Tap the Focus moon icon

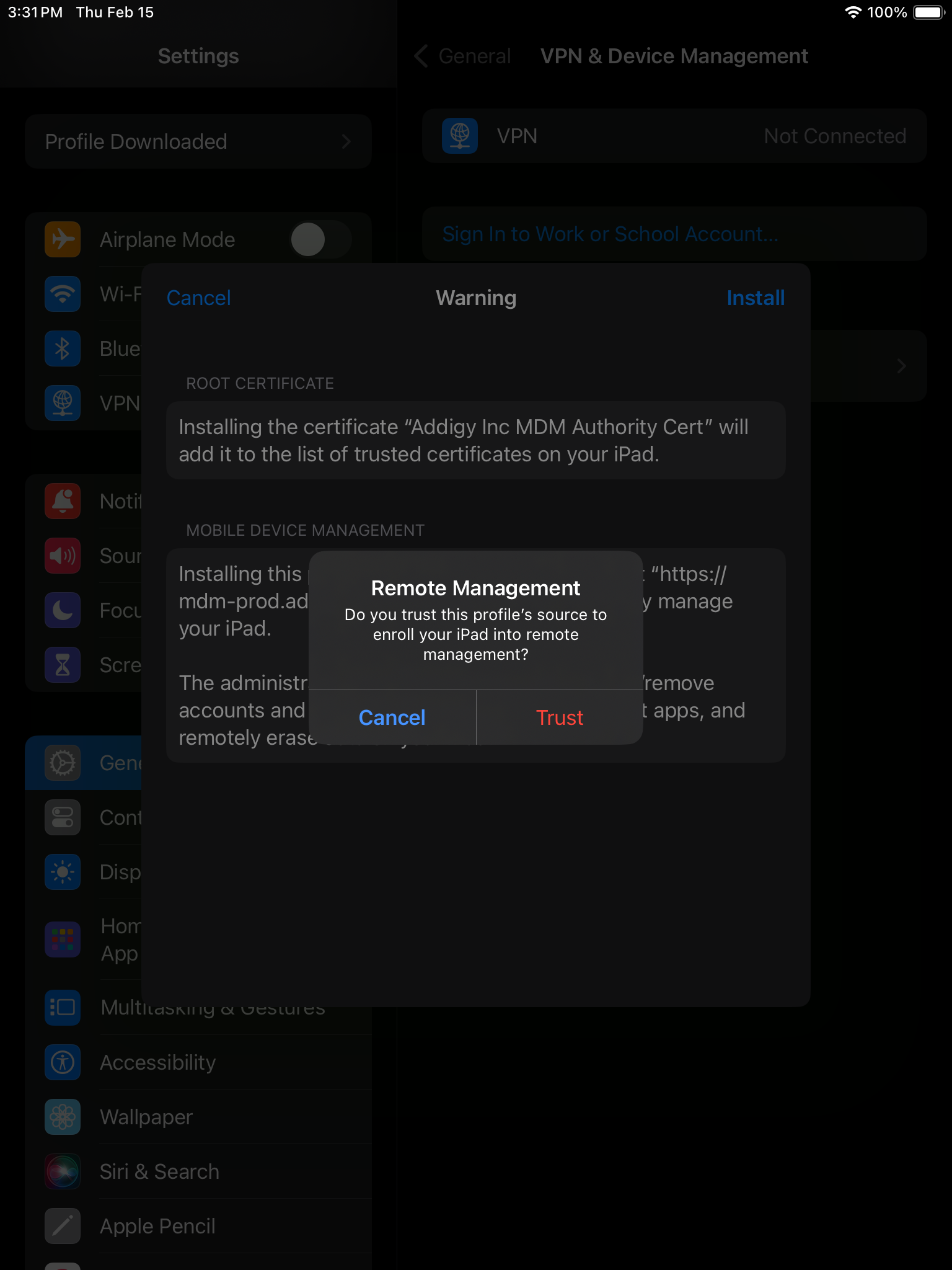(63, 610)
